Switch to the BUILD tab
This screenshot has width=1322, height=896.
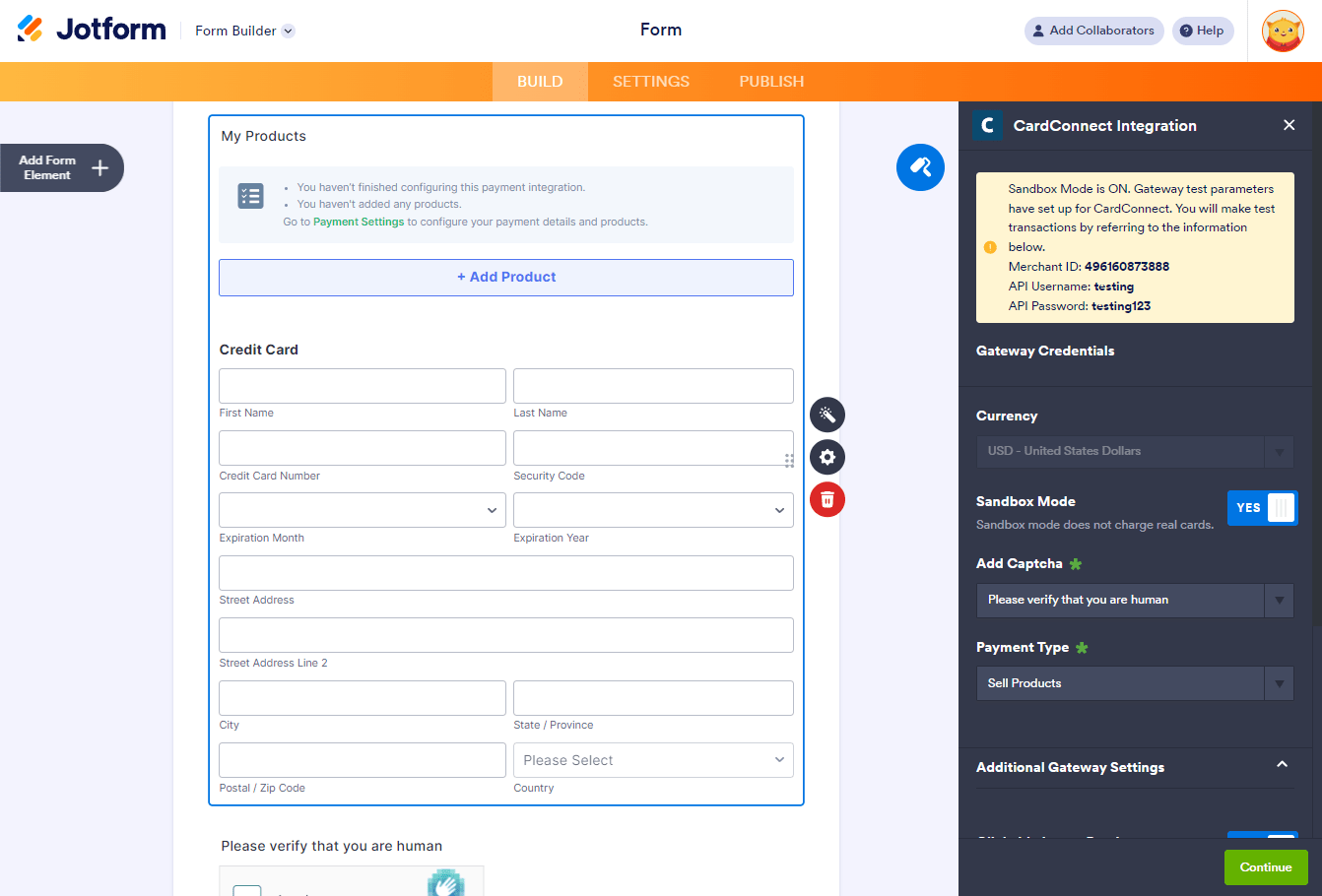pyautogui.click(x=540, y=82)
